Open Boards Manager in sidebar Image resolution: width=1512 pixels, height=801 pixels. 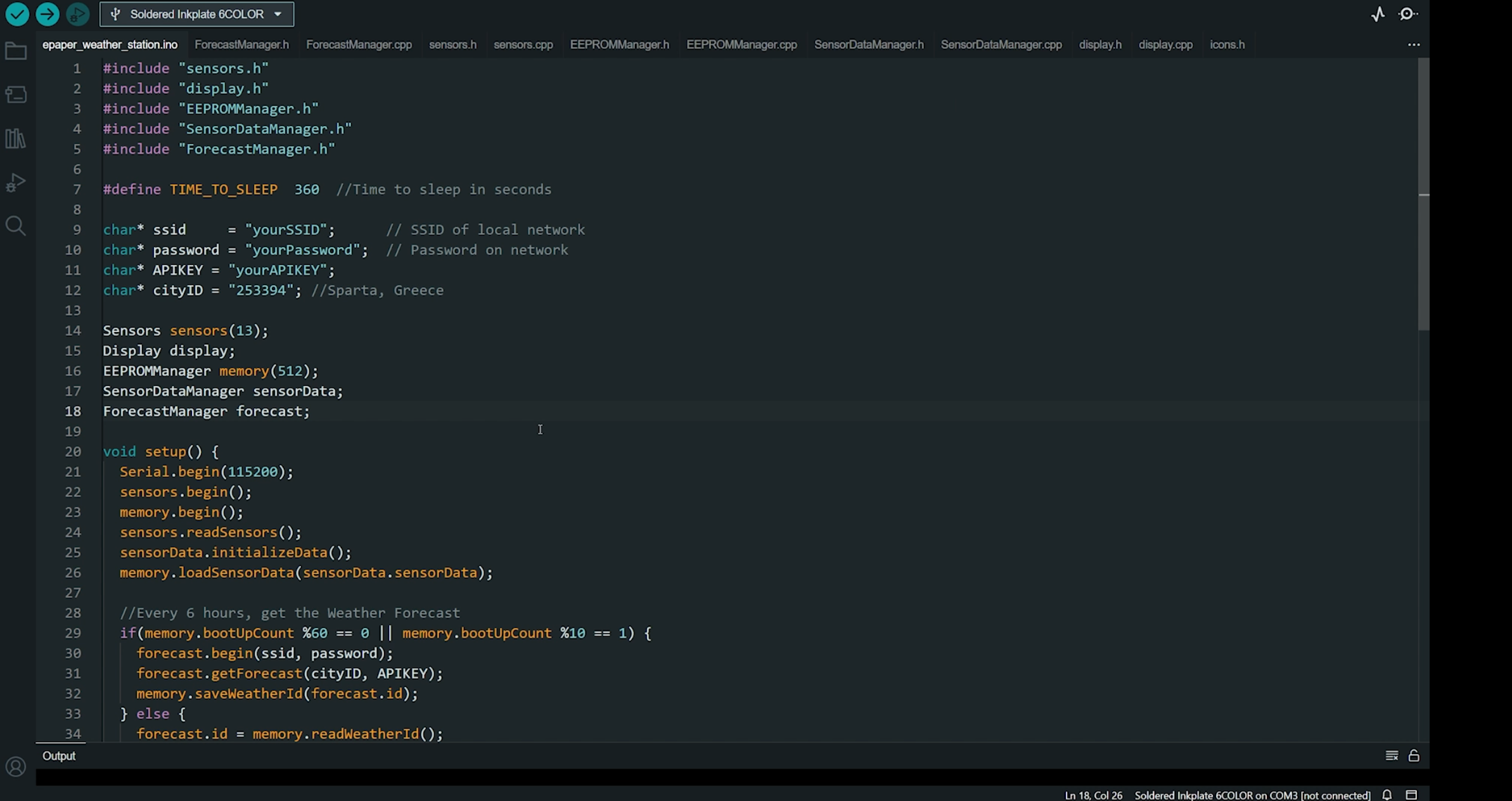16,95
